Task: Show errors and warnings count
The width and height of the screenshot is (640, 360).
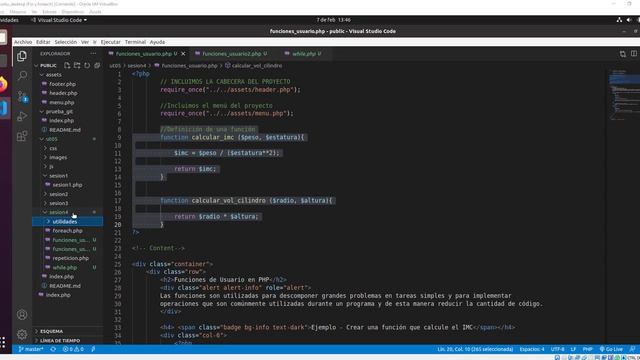Action: click(73, 349)
